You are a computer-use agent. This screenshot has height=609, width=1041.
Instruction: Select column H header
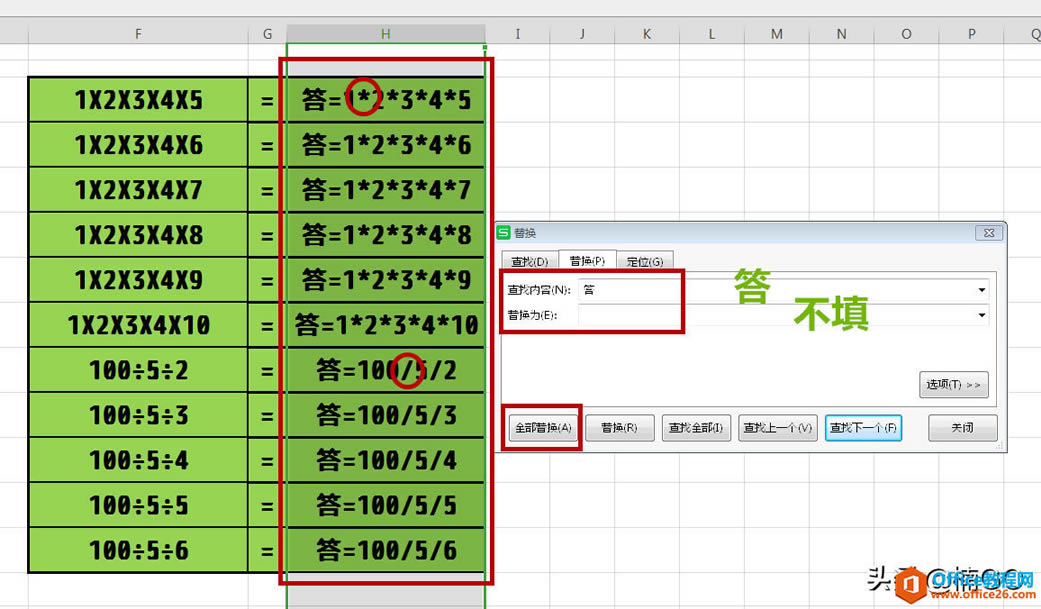[386, 34]
